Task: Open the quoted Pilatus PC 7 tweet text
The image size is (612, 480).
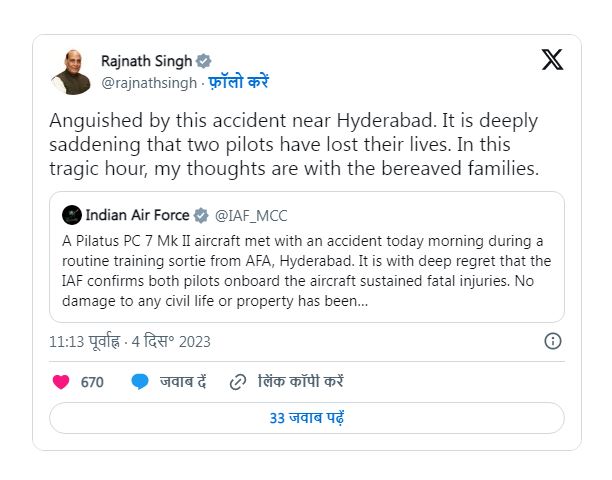Action: [x=306, y=270]
